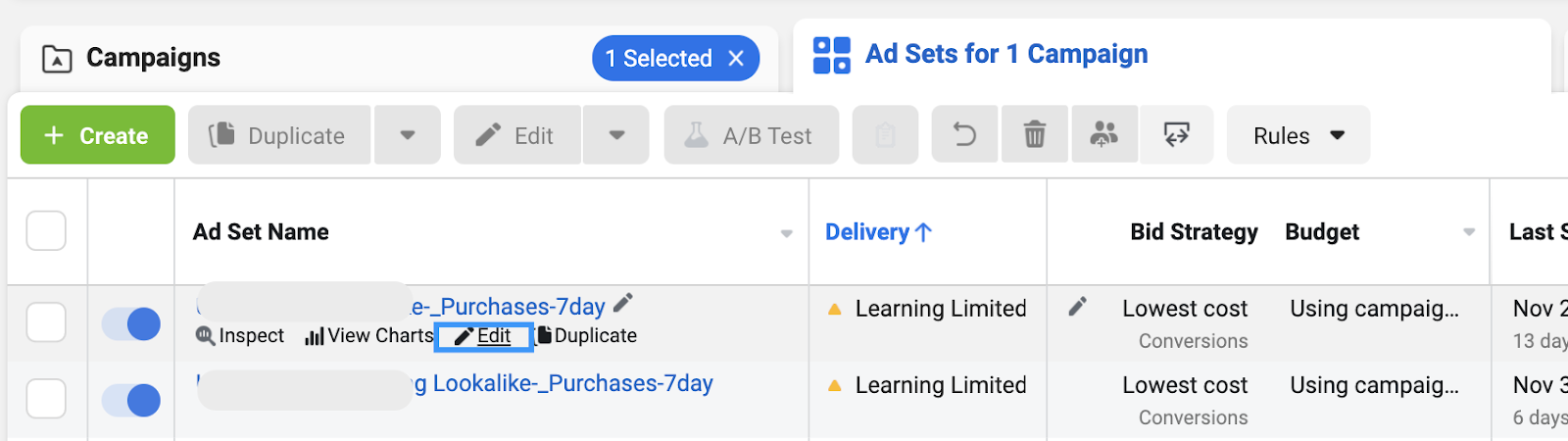Open Ad Sets for 1 Campaign tab
Viewport: 1568px width, 441px height.
(1005, 54)
